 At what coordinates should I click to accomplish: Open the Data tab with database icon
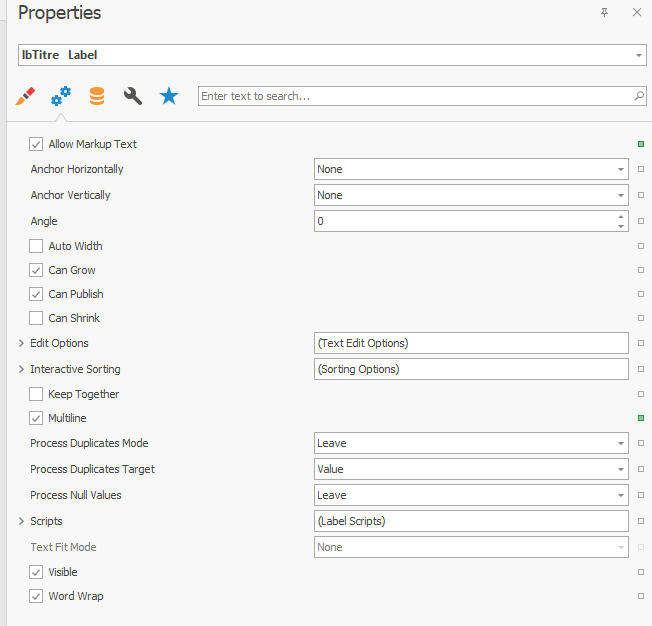pyautogui.click(x=97, y=96)
